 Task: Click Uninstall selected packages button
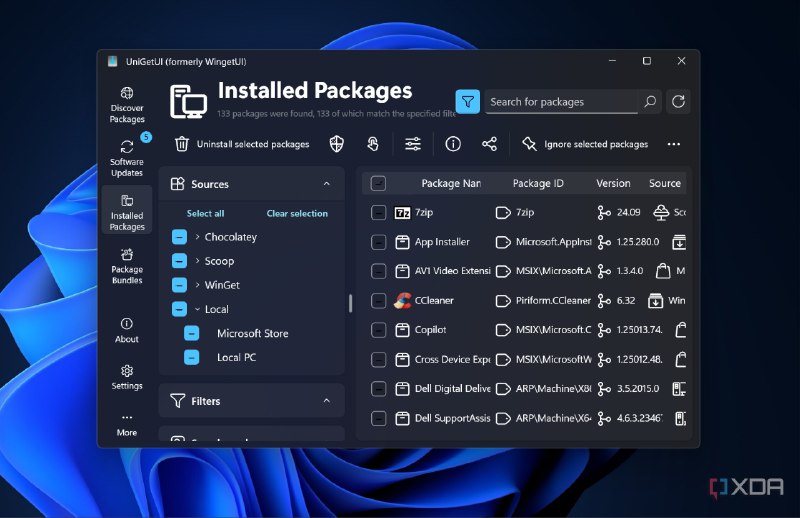point(242,144)
